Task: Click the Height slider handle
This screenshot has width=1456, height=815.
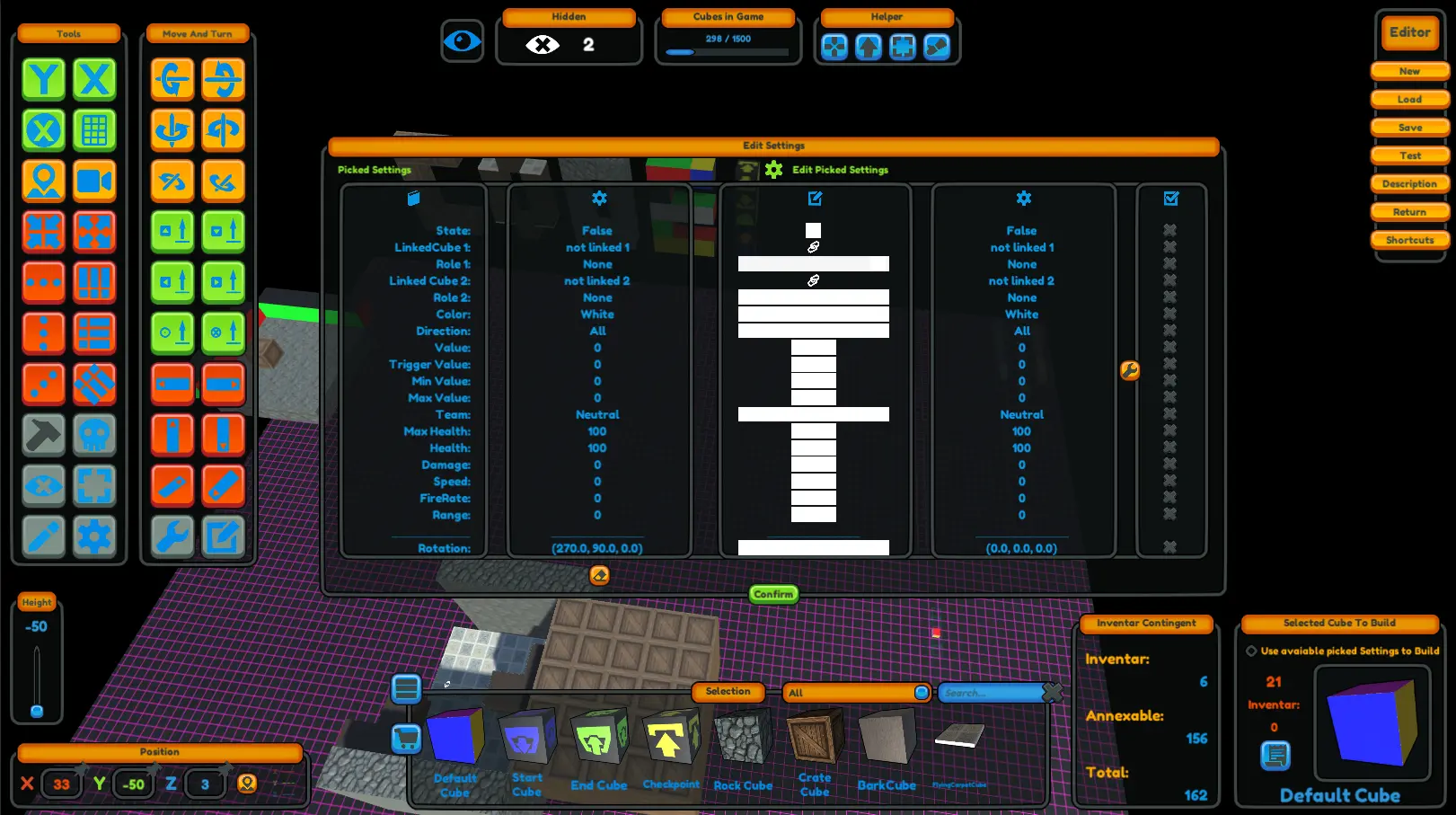Action: tap(37, 712)
